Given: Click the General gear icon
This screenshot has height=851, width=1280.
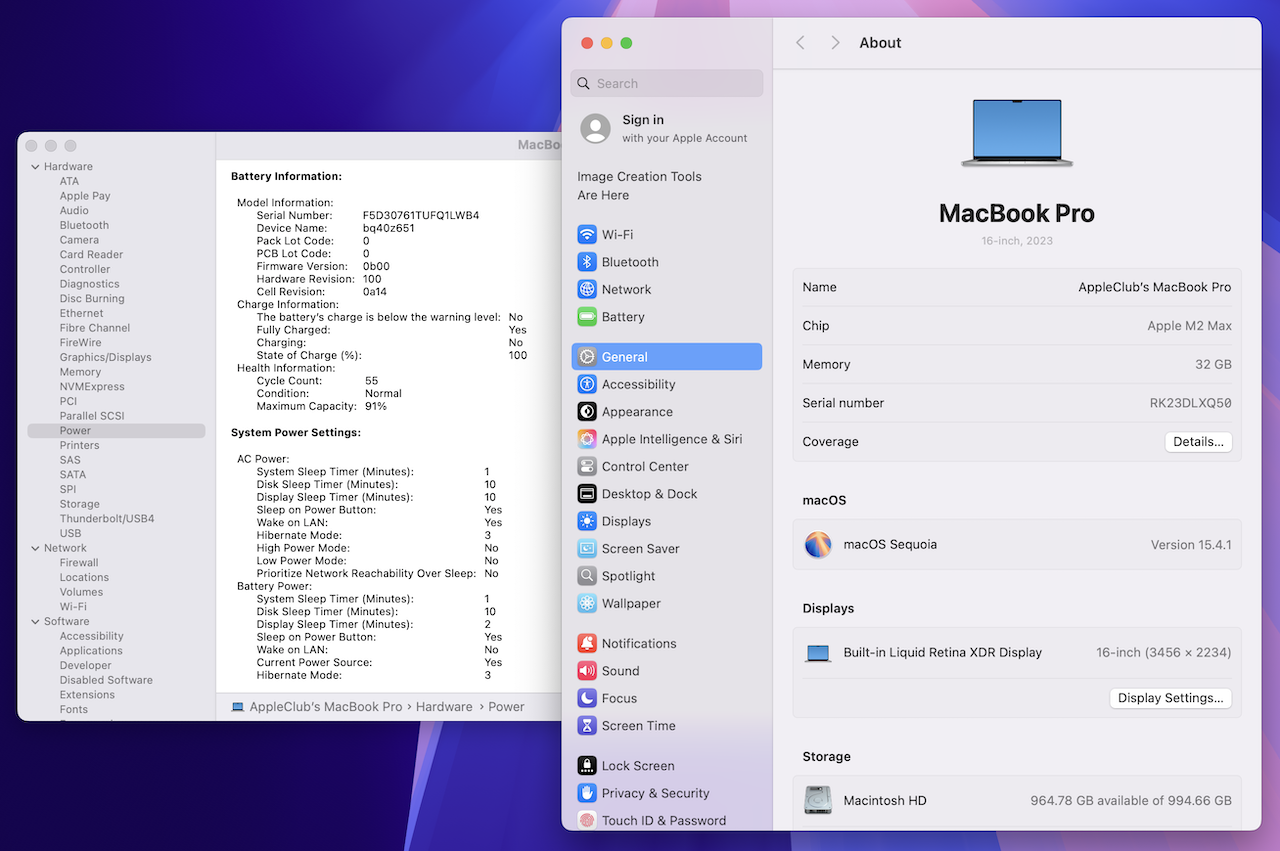Looking at the screenshot, I should click(587, 357).
